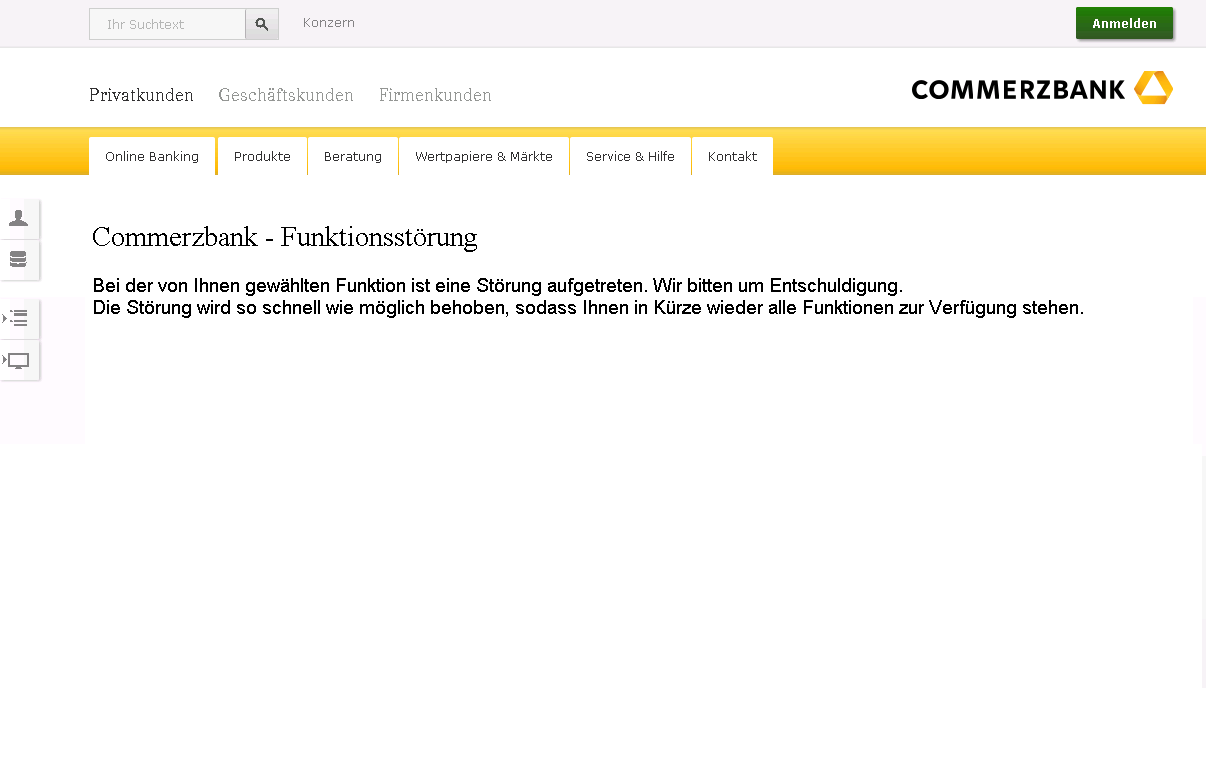
Task: Go to the Service & Hilfe tab
Action: [x=630, y=157]
